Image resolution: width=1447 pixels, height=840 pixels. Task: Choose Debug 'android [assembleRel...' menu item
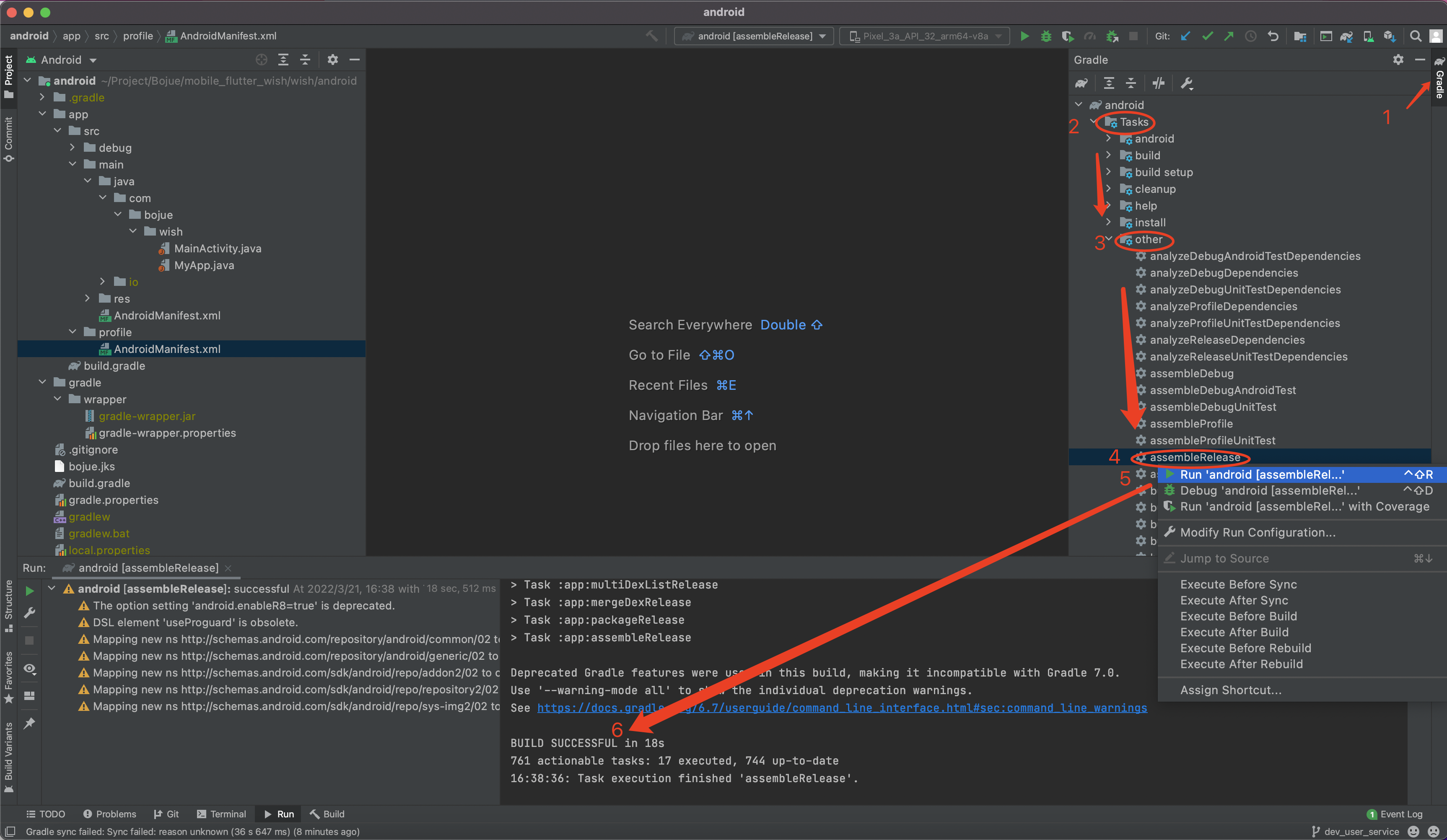click(1301, 491)
